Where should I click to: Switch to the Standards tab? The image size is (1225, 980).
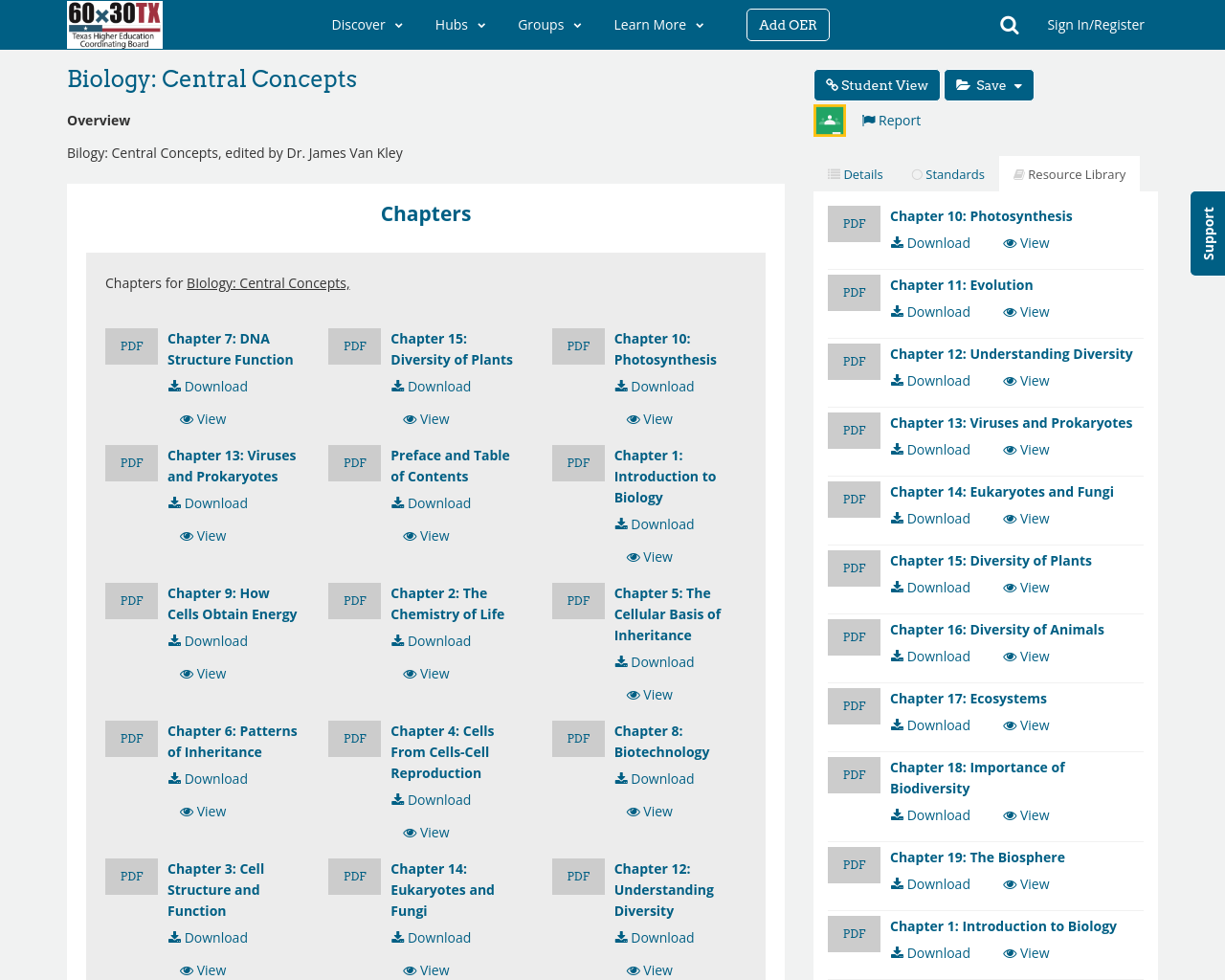point(947,174)
